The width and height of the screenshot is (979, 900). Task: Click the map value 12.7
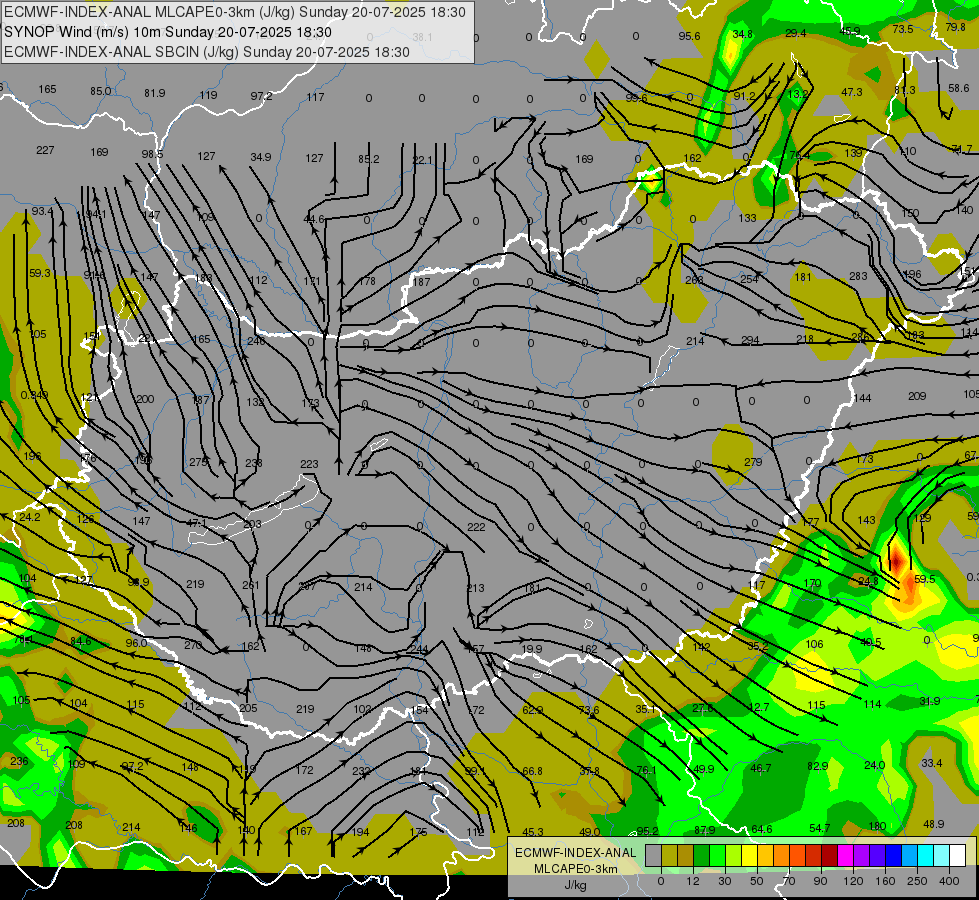(759, 707)
